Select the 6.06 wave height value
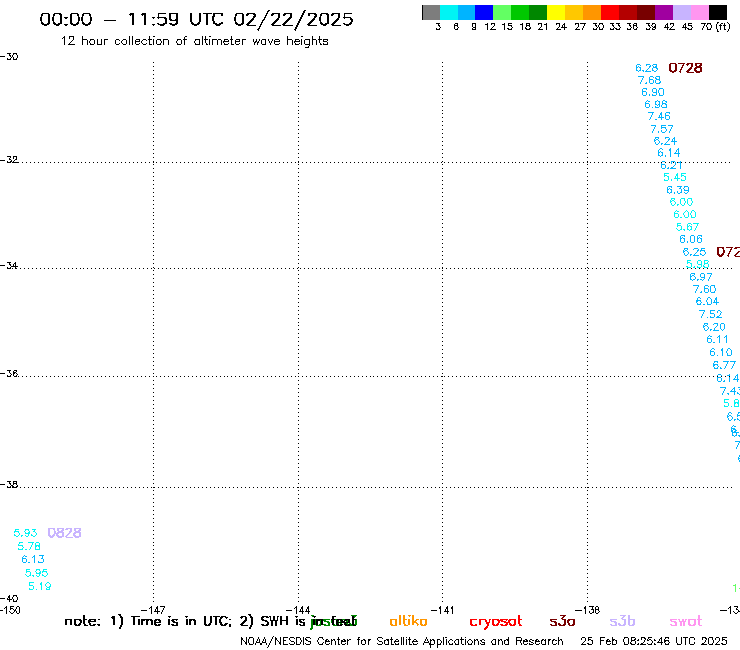The height and width of the screenshot is (650, 740). click(x=691, y=239)
